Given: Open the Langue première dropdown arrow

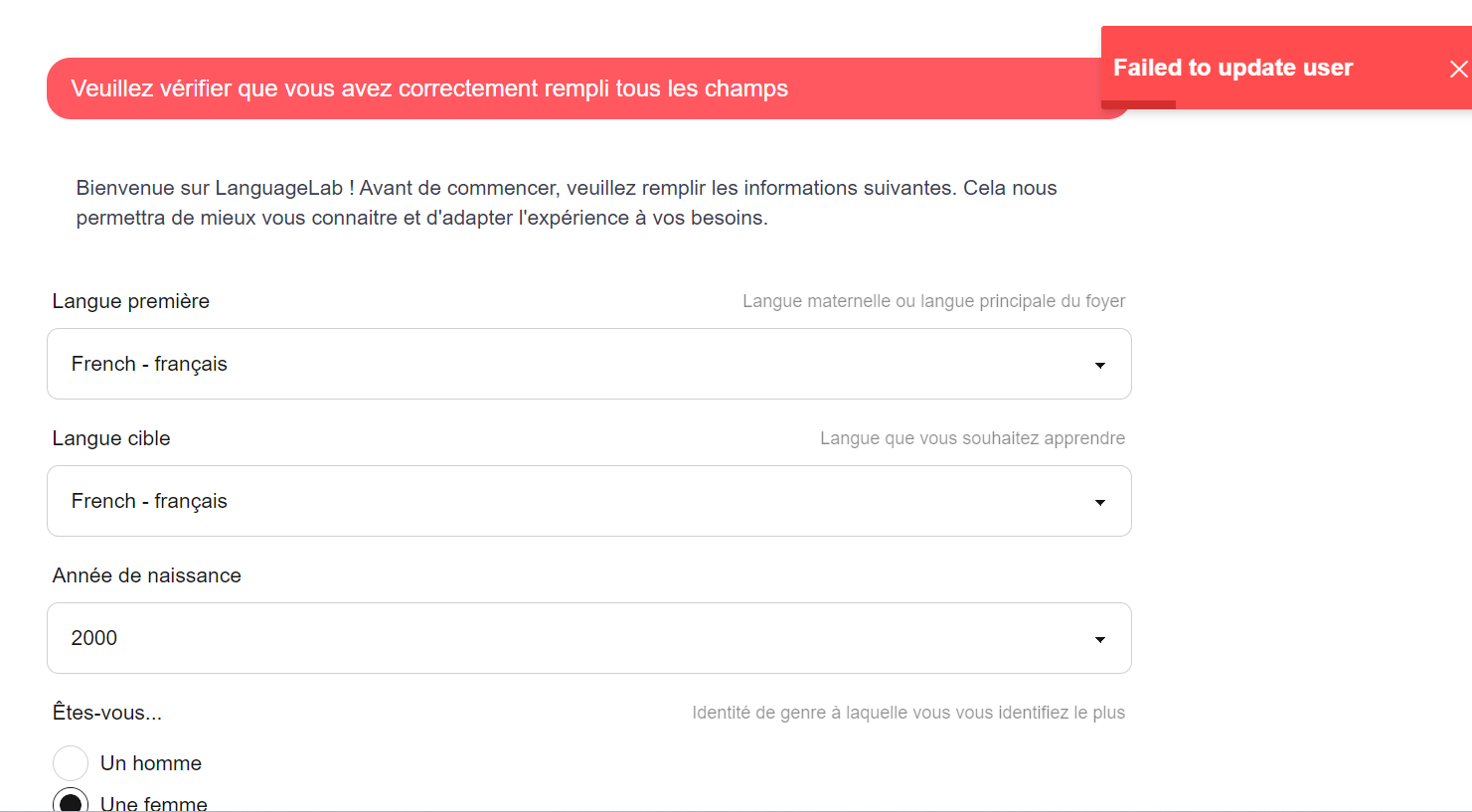Looking at the screenshot, I should coord(1100,365).
